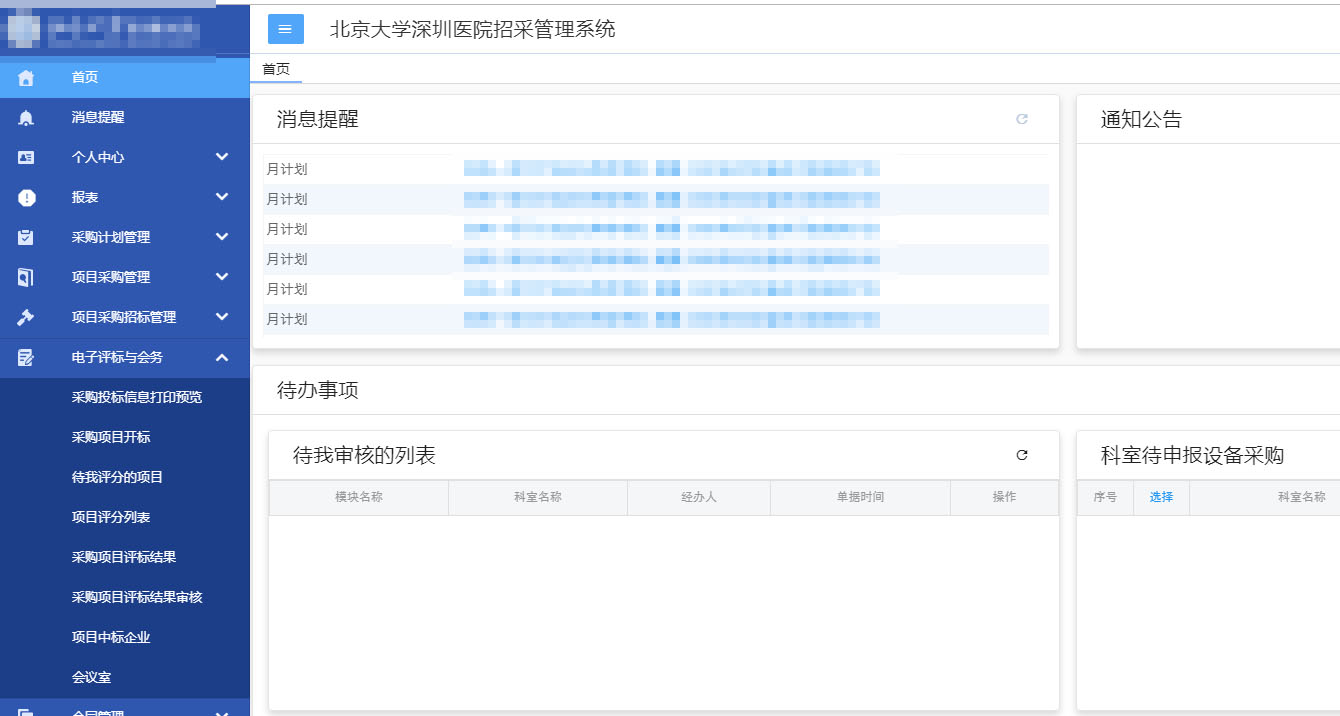Refresh the 待我审核的列表 panel

[x=1021, y=455]
